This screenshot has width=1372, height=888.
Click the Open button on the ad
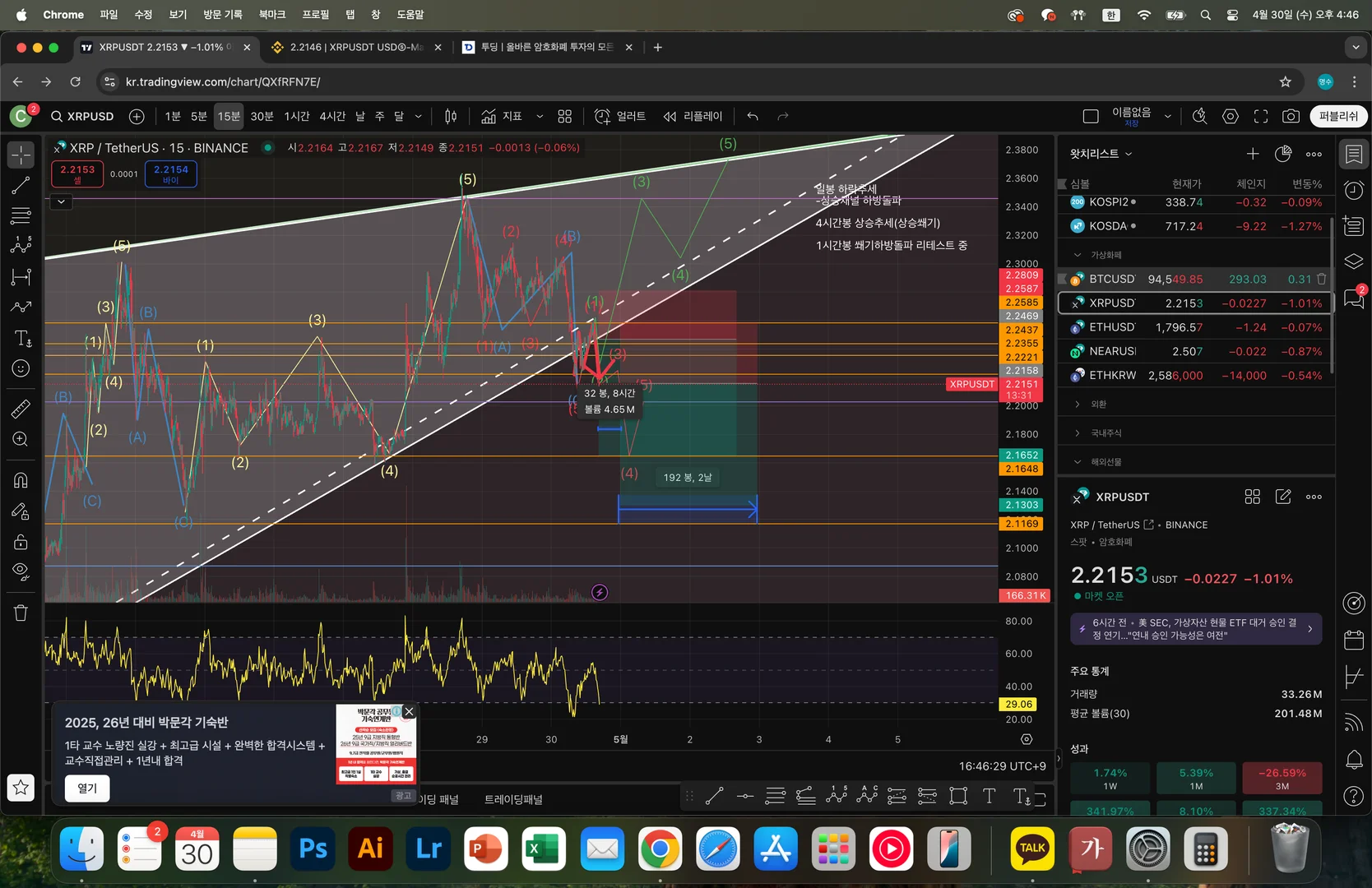coord(87,788)
